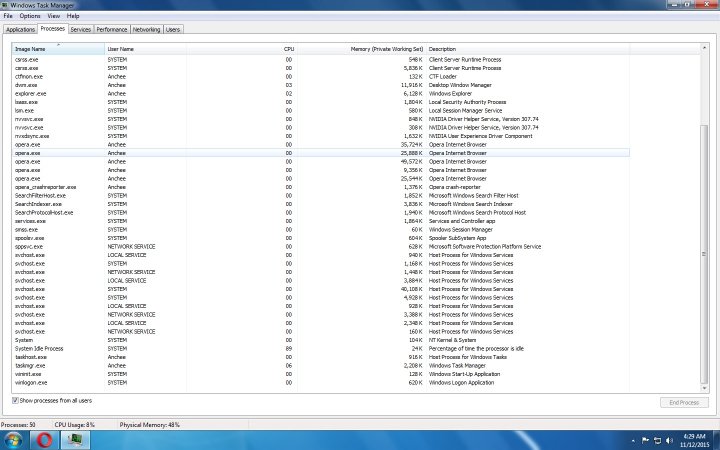Click the network tray icon

[657, 440]
